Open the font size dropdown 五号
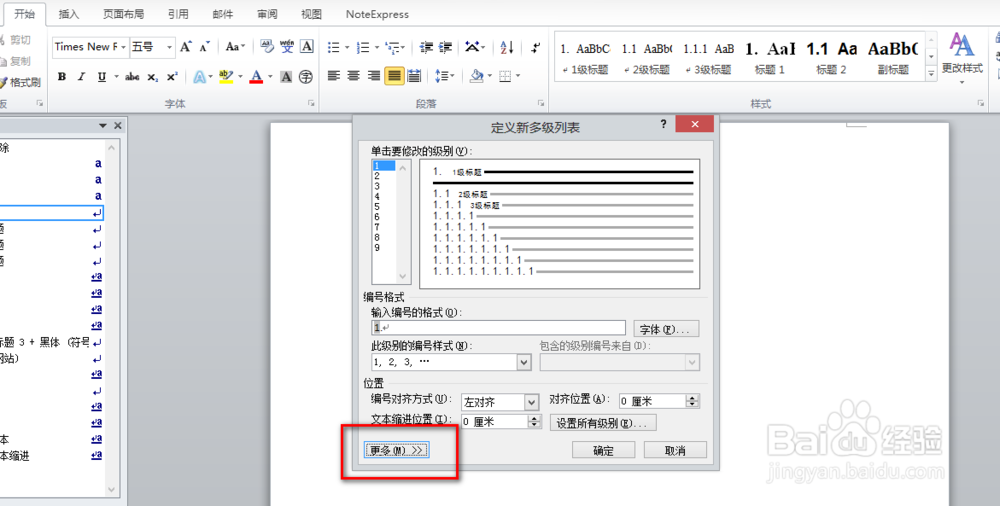The height and width of the screenshot is (506, 1000). click(x=170, y=47)
